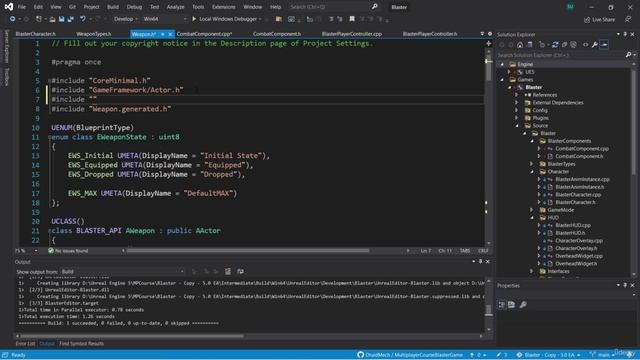Screen dimensions: 640x360
Task: Click the Alphabetical sort icon in Properties panel
Action: pos(511,304)
